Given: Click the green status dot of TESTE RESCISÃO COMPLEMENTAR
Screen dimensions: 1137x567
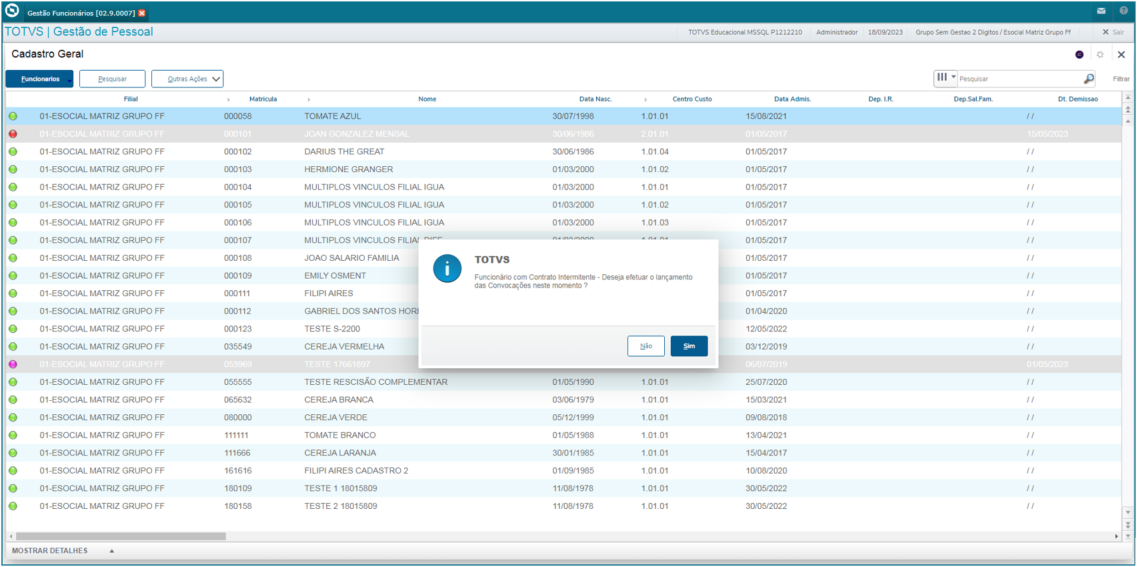Looking at the screenshot, I should pyautogui.click(x=13, y=382).
